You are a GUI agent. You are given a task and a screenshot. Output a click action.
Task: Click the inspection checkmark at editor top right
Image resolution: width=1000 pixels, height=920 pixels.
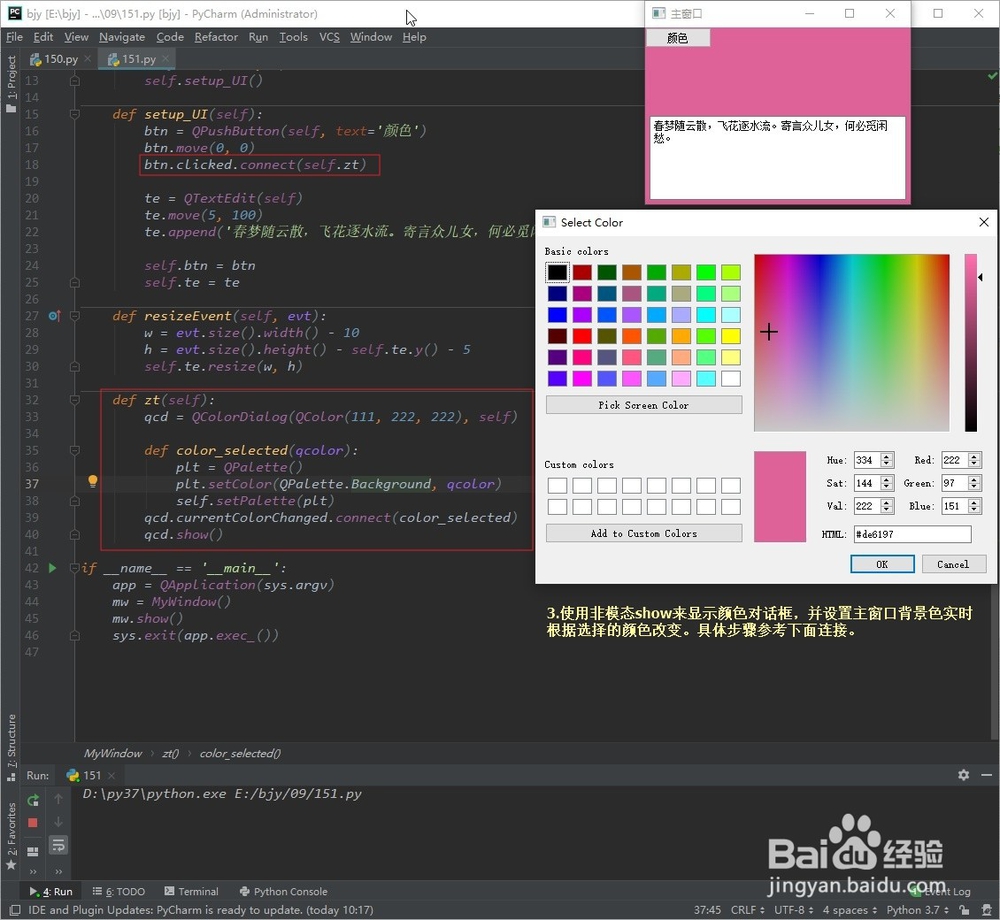click(992, 76)
